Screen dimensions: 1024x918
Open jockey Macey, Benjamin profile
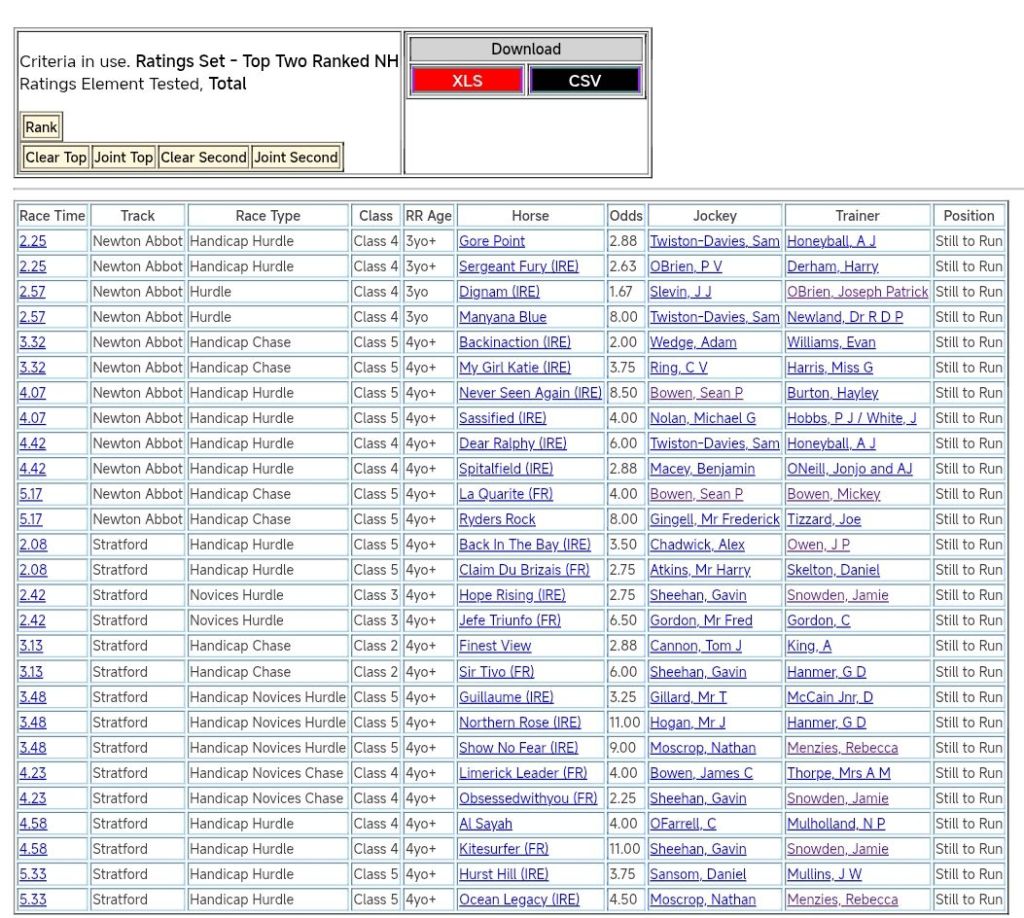point(702,469)
